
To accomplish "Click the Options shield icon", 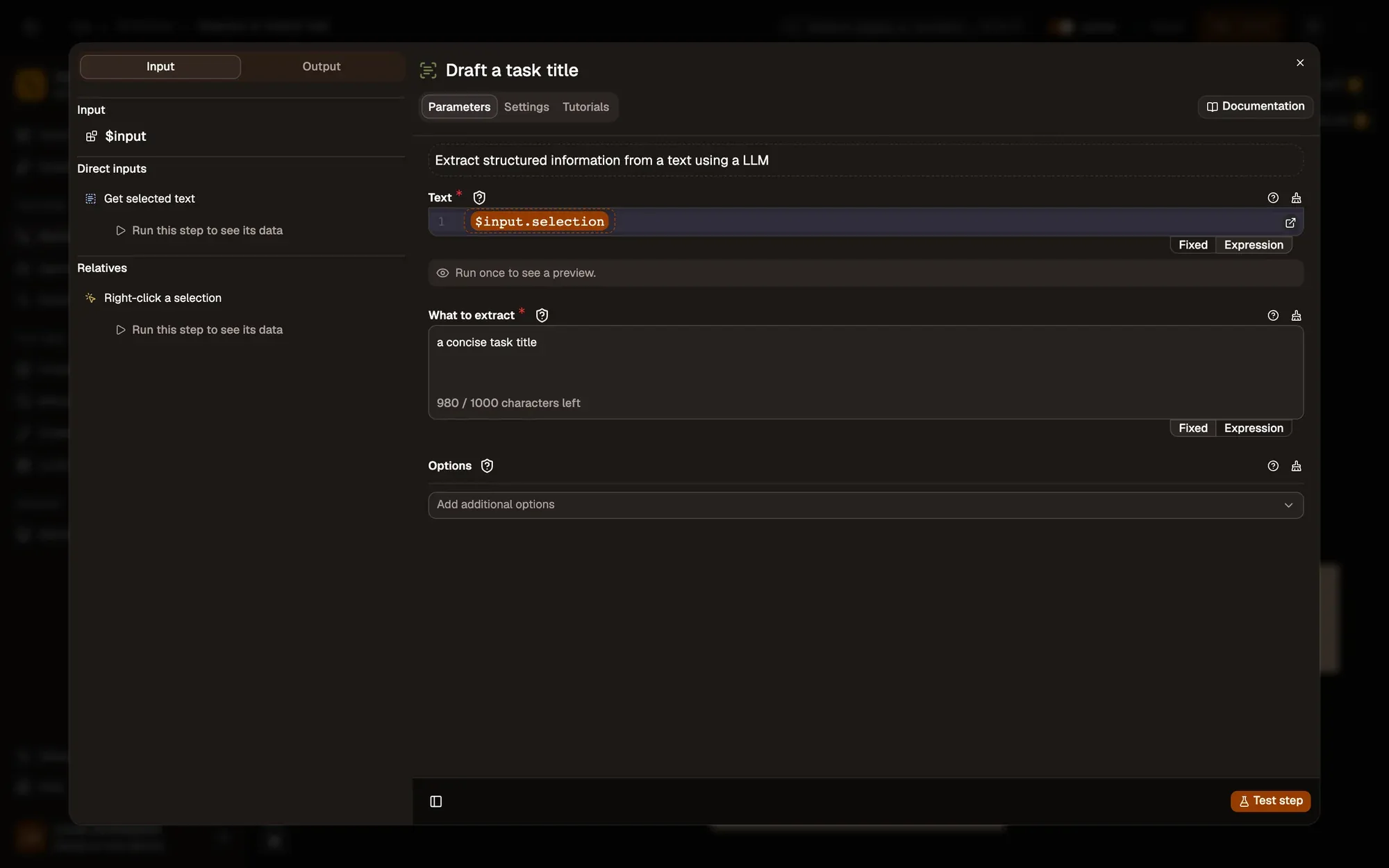I will pos(488,466).
